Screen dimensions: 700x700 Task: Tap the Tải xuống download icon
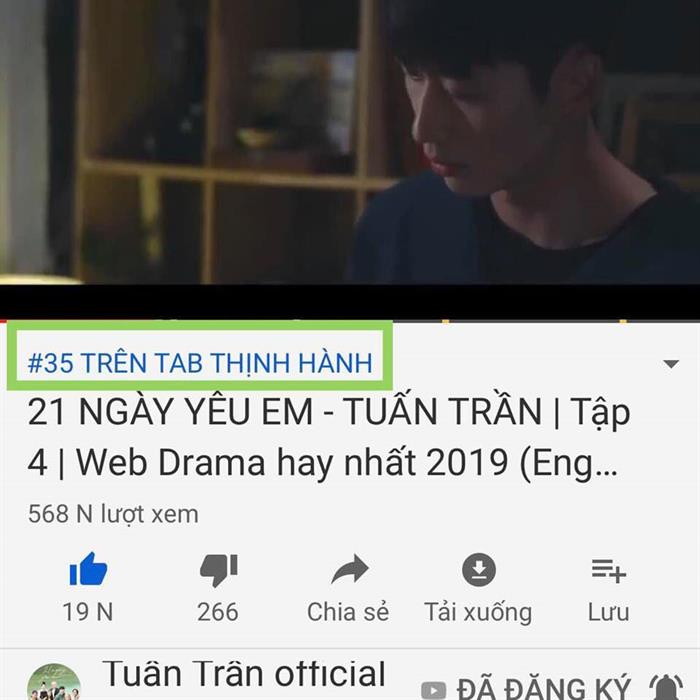[479, 569]
